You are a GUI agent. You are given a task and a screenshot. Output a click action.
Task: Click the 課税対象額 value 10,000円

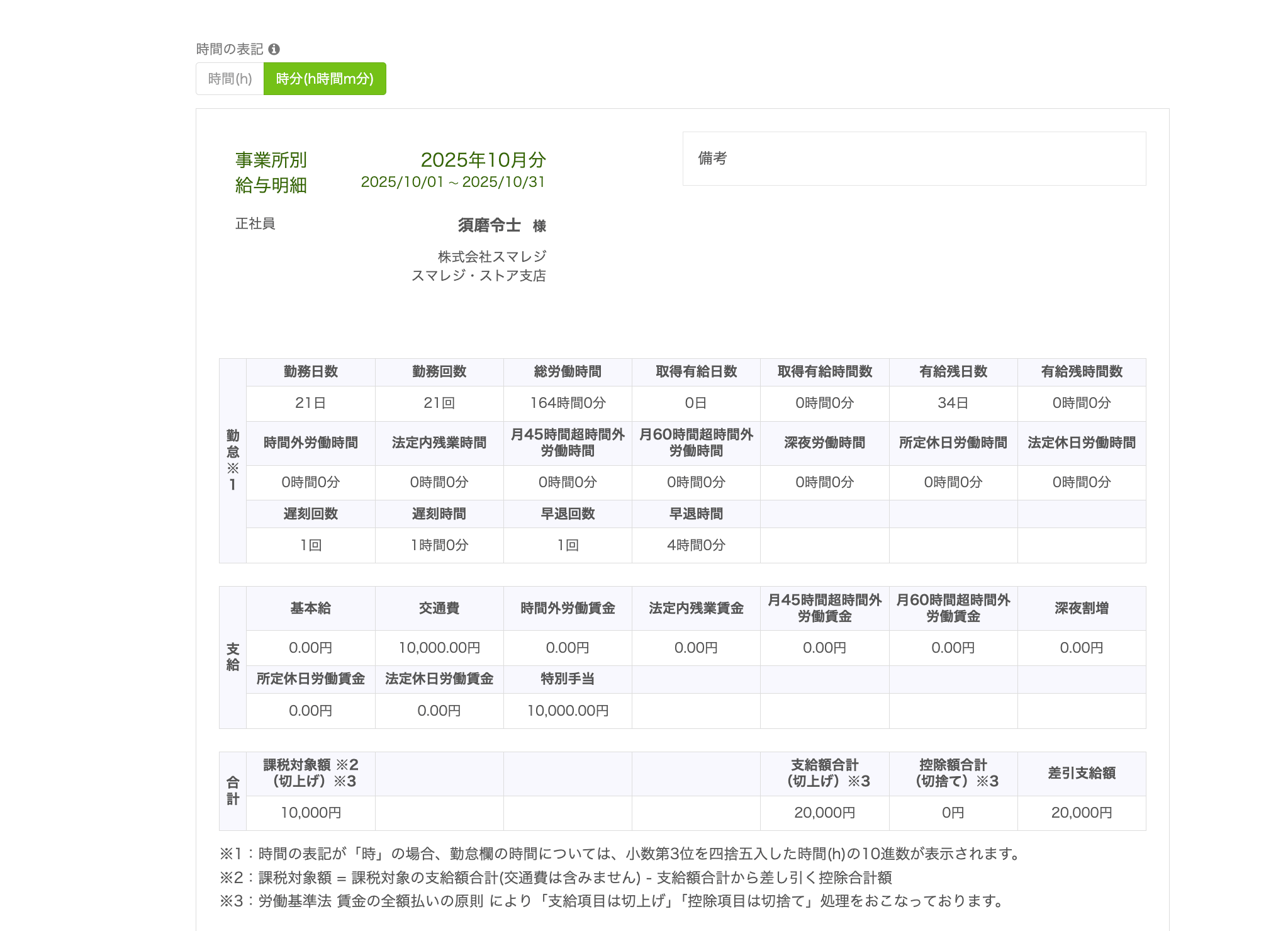(x=310, y=813)
